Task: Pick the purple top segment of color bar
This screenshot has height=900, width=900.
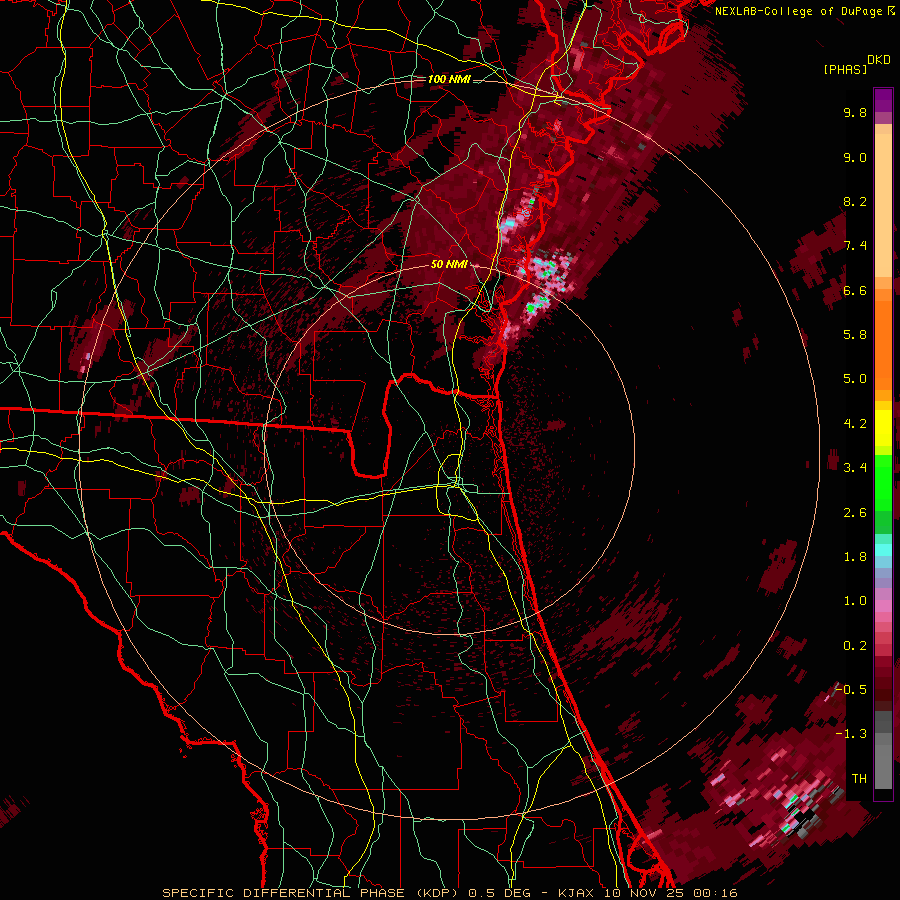Action: click(x=883, y=100)
